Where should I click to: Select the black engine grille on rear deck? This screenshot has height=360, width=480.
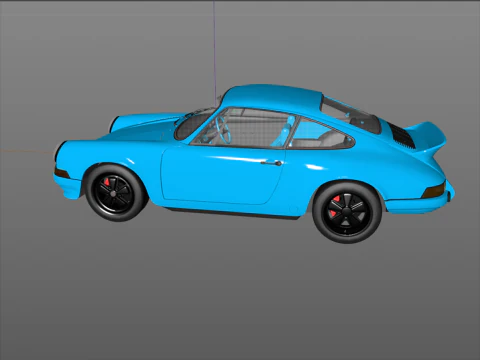click(x=402, y=136)
